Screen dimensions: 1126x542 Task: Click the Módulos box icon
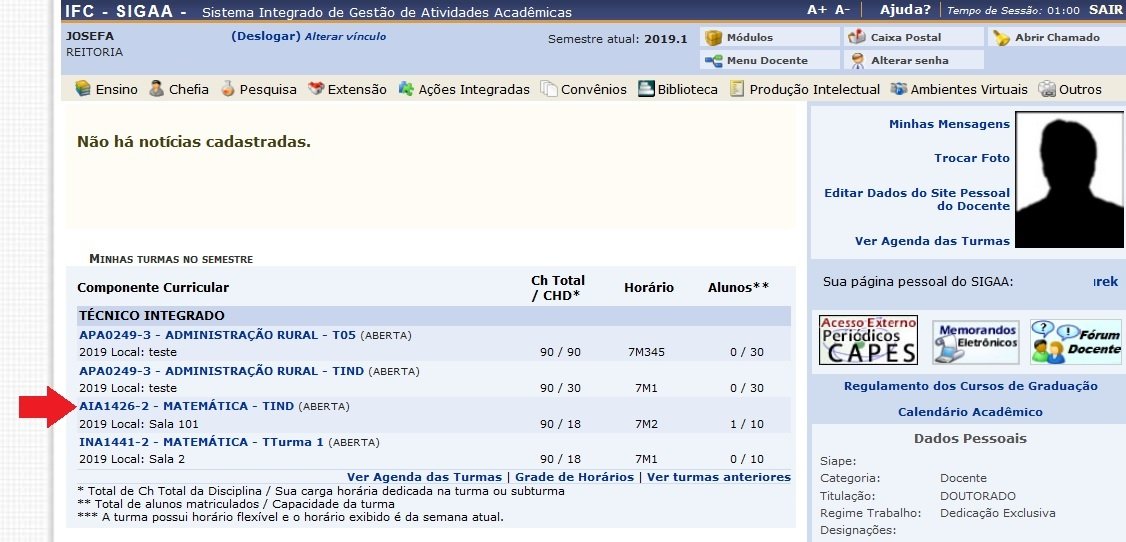713,37
